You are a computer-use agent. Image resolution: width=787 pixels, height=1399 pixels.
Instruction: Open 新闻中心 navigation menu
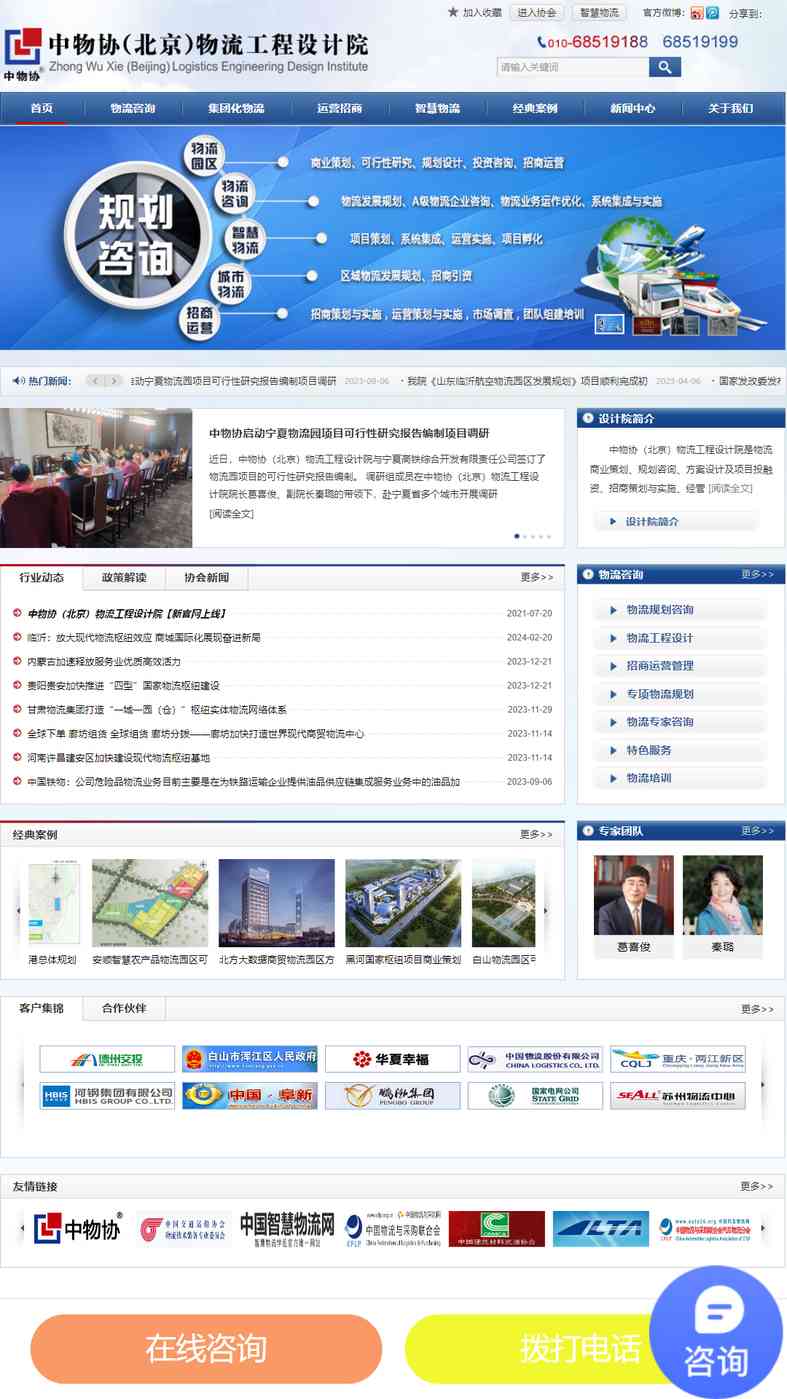pyautogui.click(x=633, y=108)
